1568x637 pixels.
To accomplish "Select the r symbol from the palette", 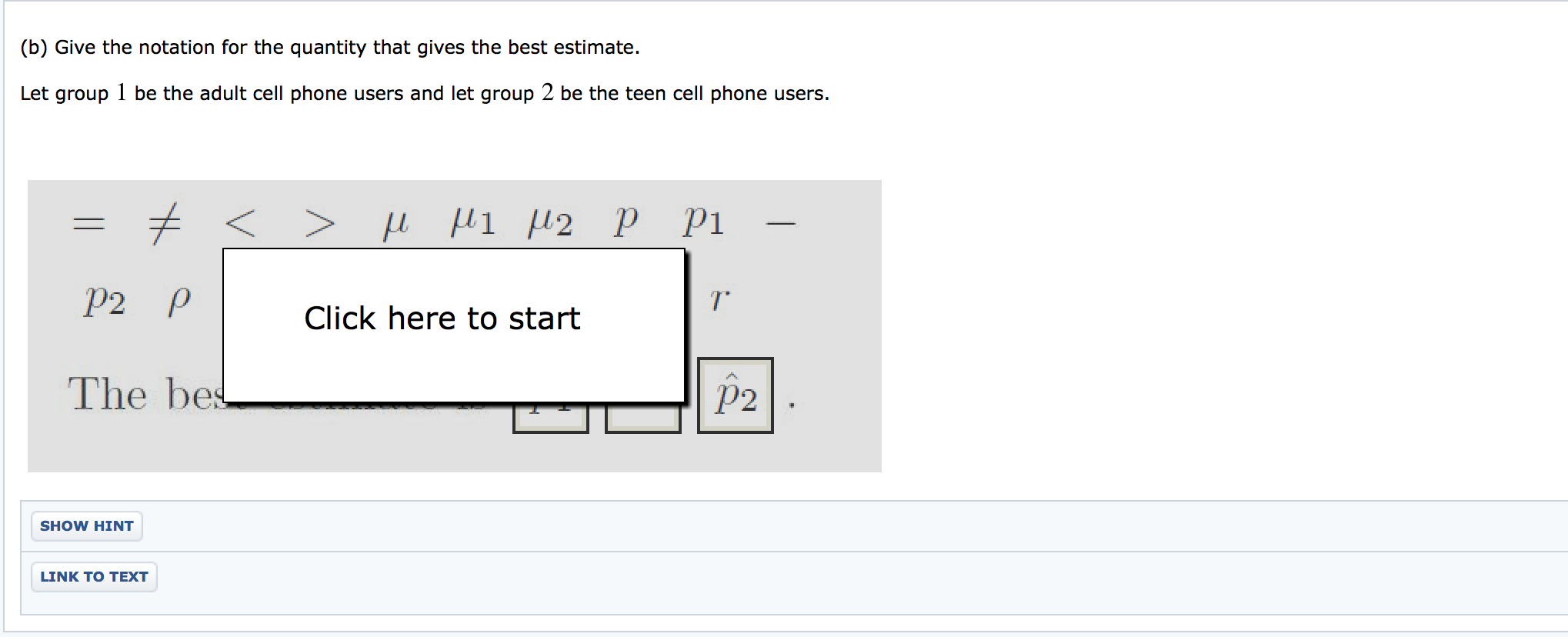I will tap(717, 298).
